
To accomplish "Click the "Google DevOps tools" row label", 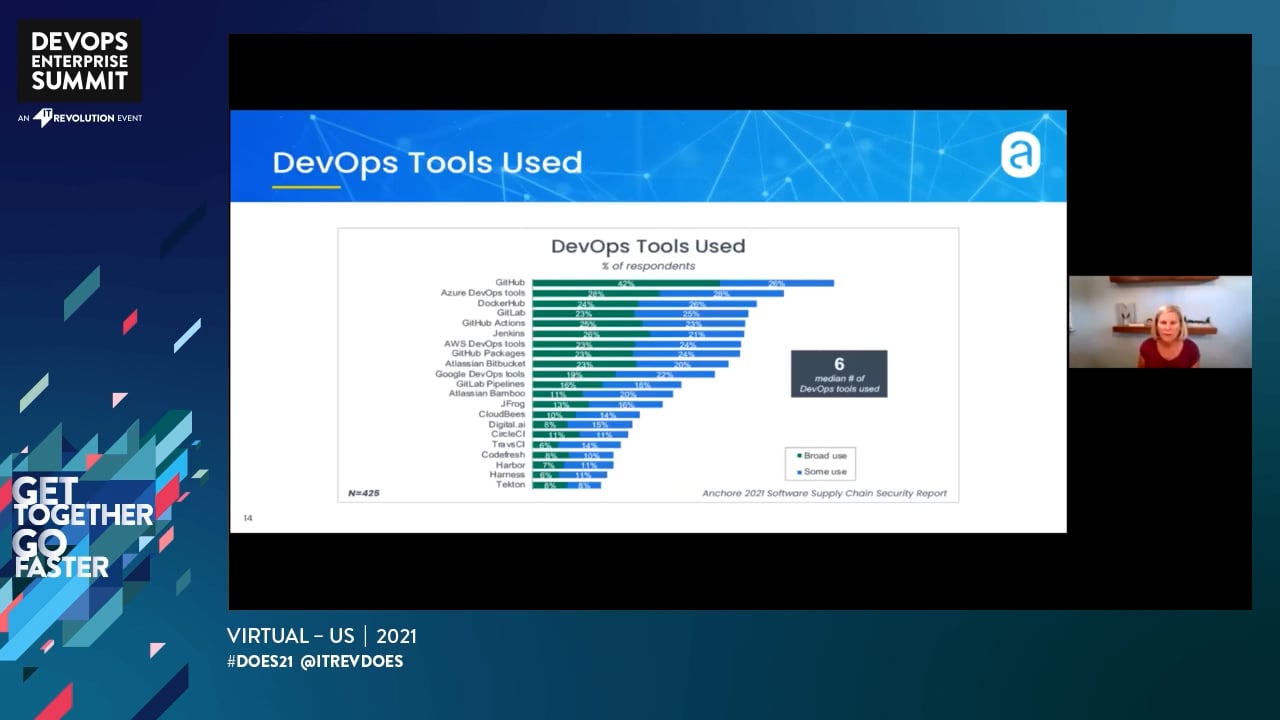I will (480, 374).
